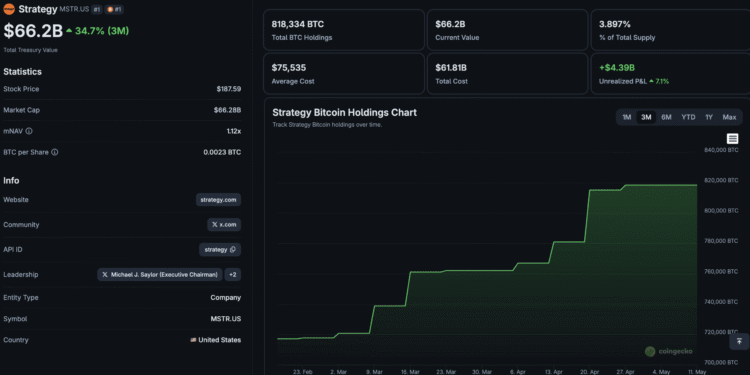Click the 16. Mar date axis label

coord(410,372)
